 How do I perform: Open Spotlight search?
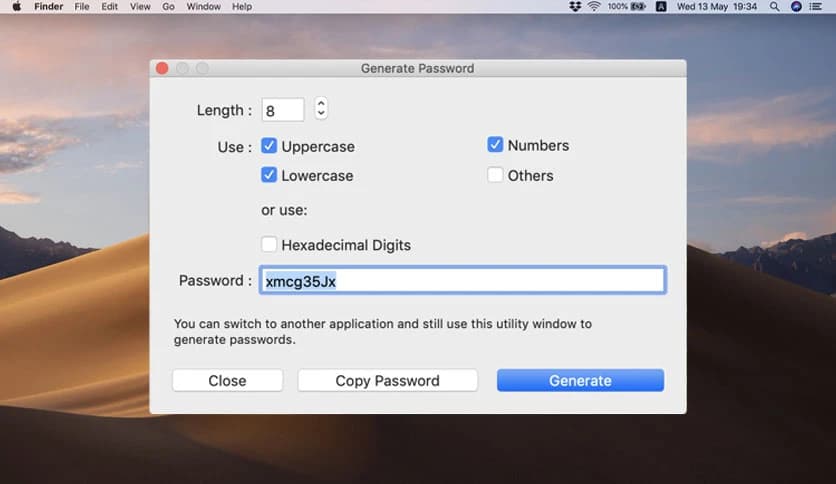[774, 6]
